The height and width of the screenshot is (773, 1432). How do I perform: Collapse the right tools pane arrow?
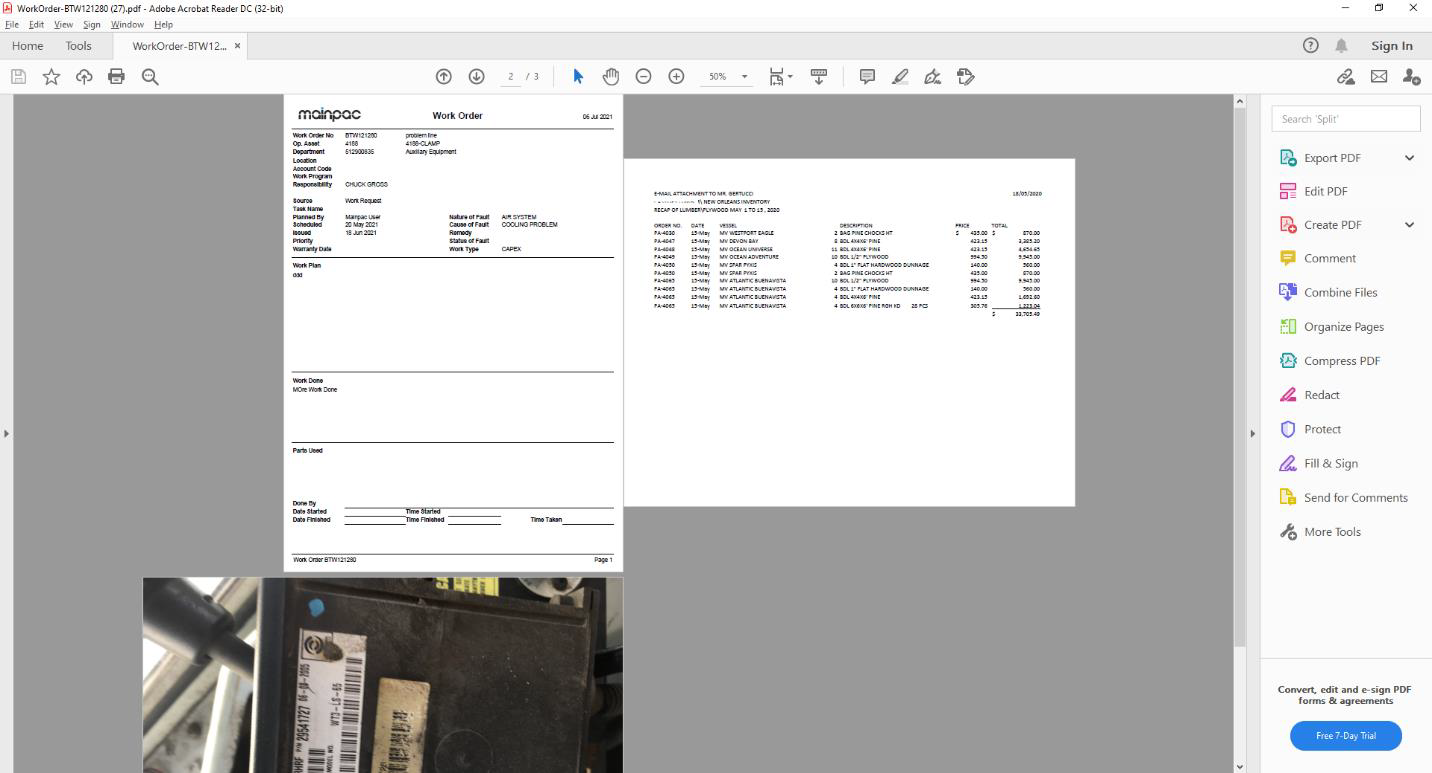(1252, 433)
